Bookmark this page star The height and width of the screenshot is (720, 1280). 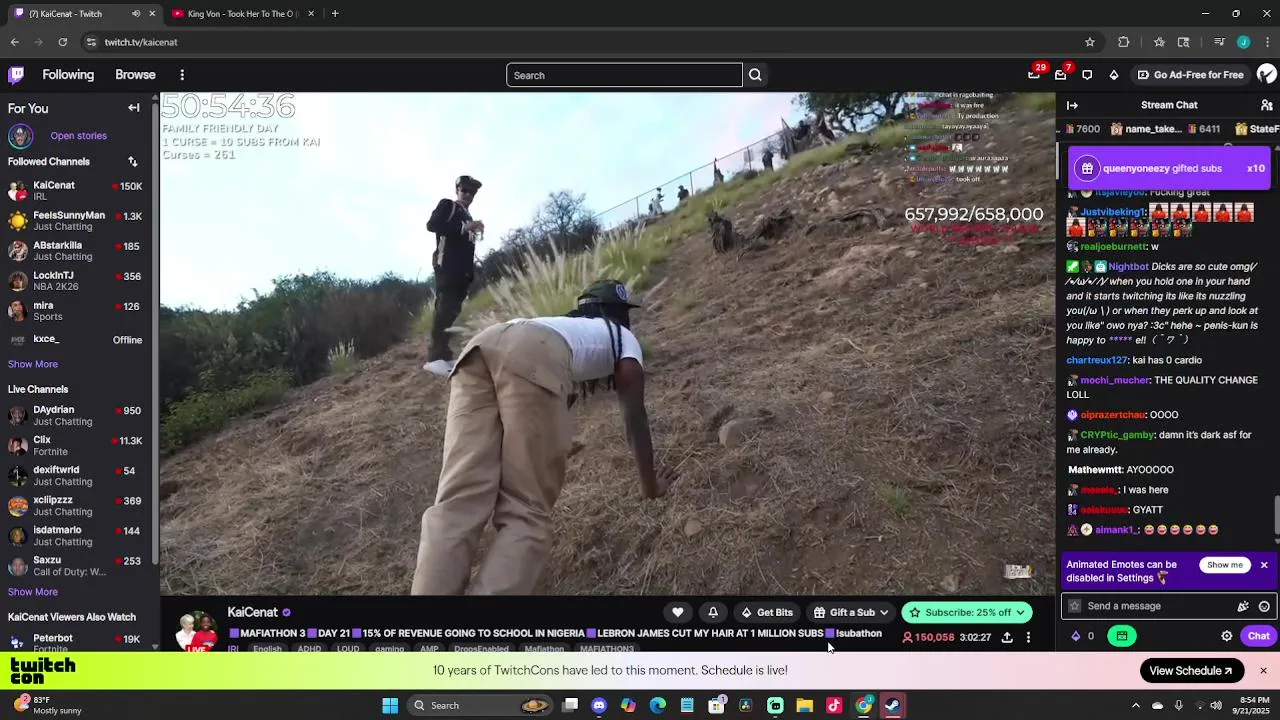pos(1090,42)
